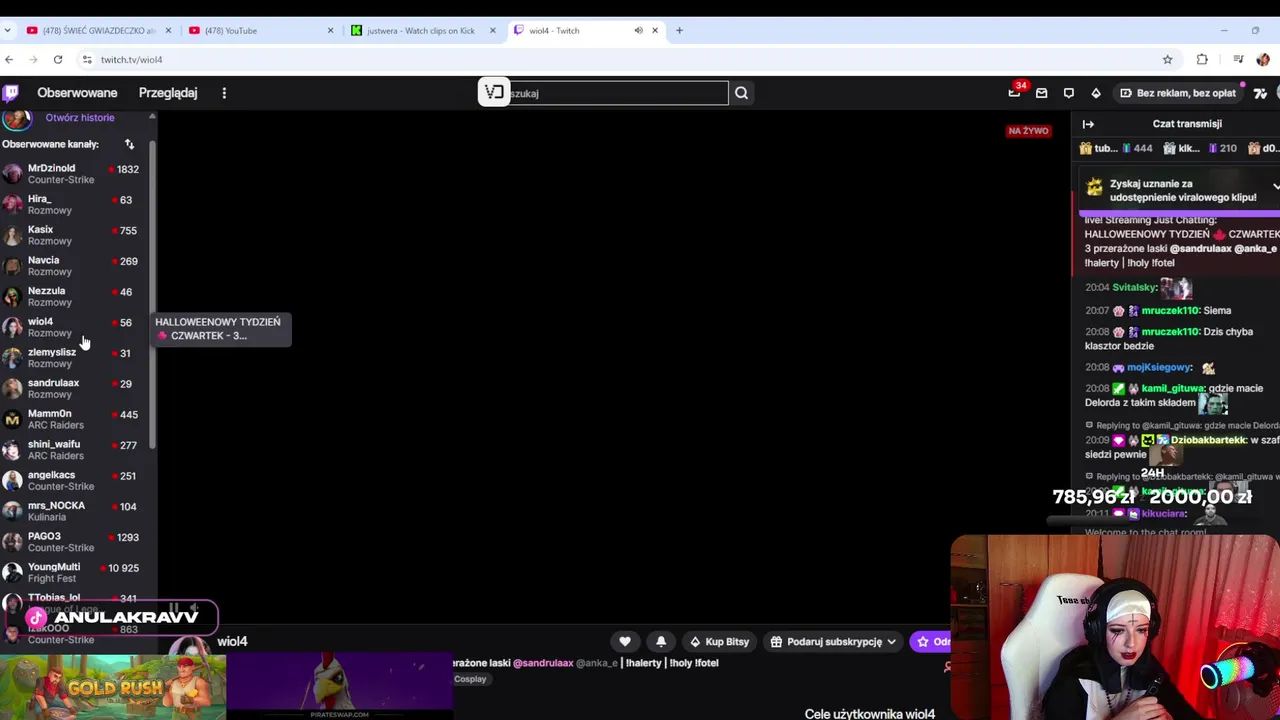Open the Bits diamond icon in header
The width and height of the screenshot is (1280, 720).
tap(1096, 93)
